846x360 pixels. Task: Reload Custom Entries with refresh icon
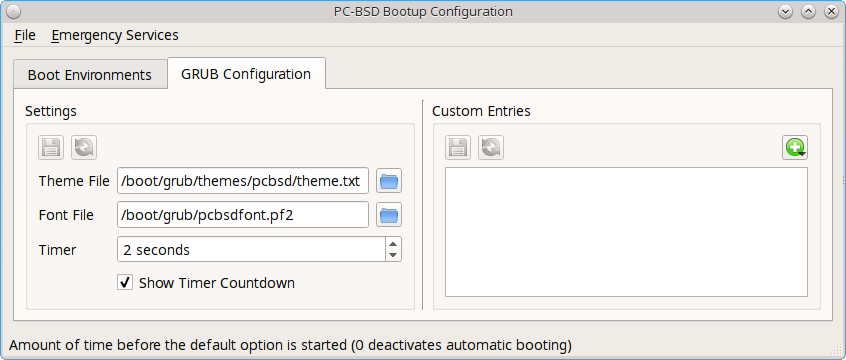tap(491, 147)
